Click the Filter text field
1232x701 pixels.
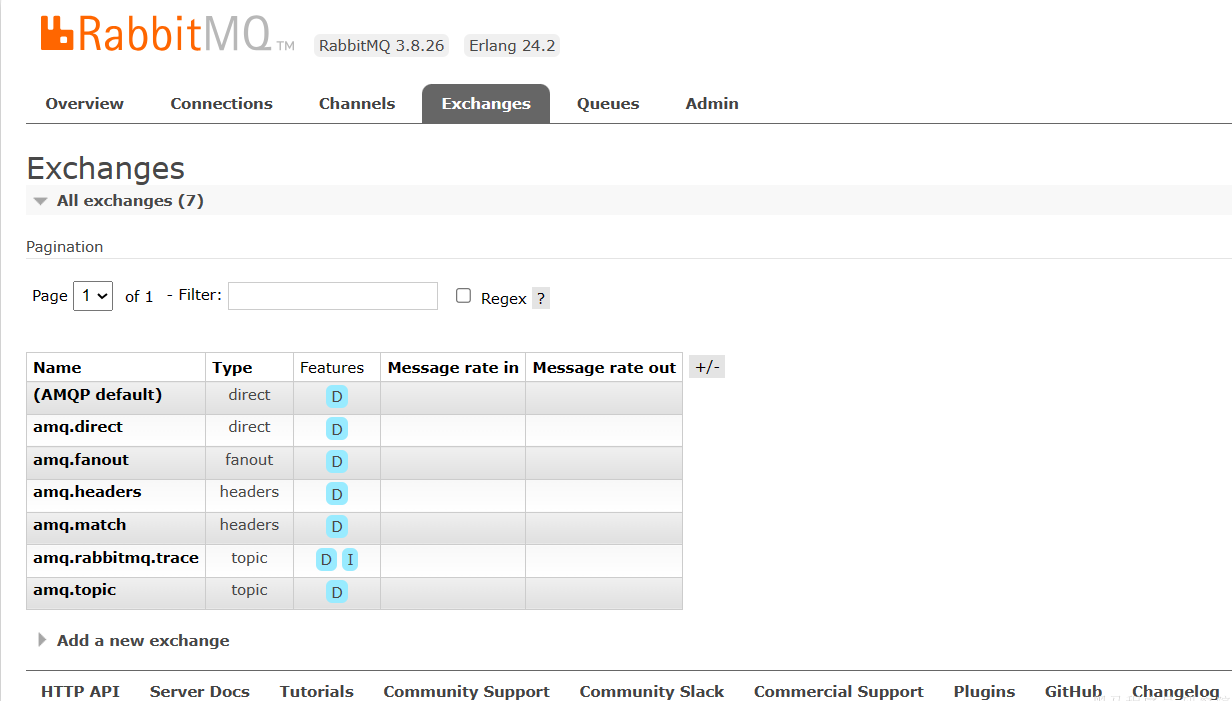pyautogui.click(x=332, y=296)
